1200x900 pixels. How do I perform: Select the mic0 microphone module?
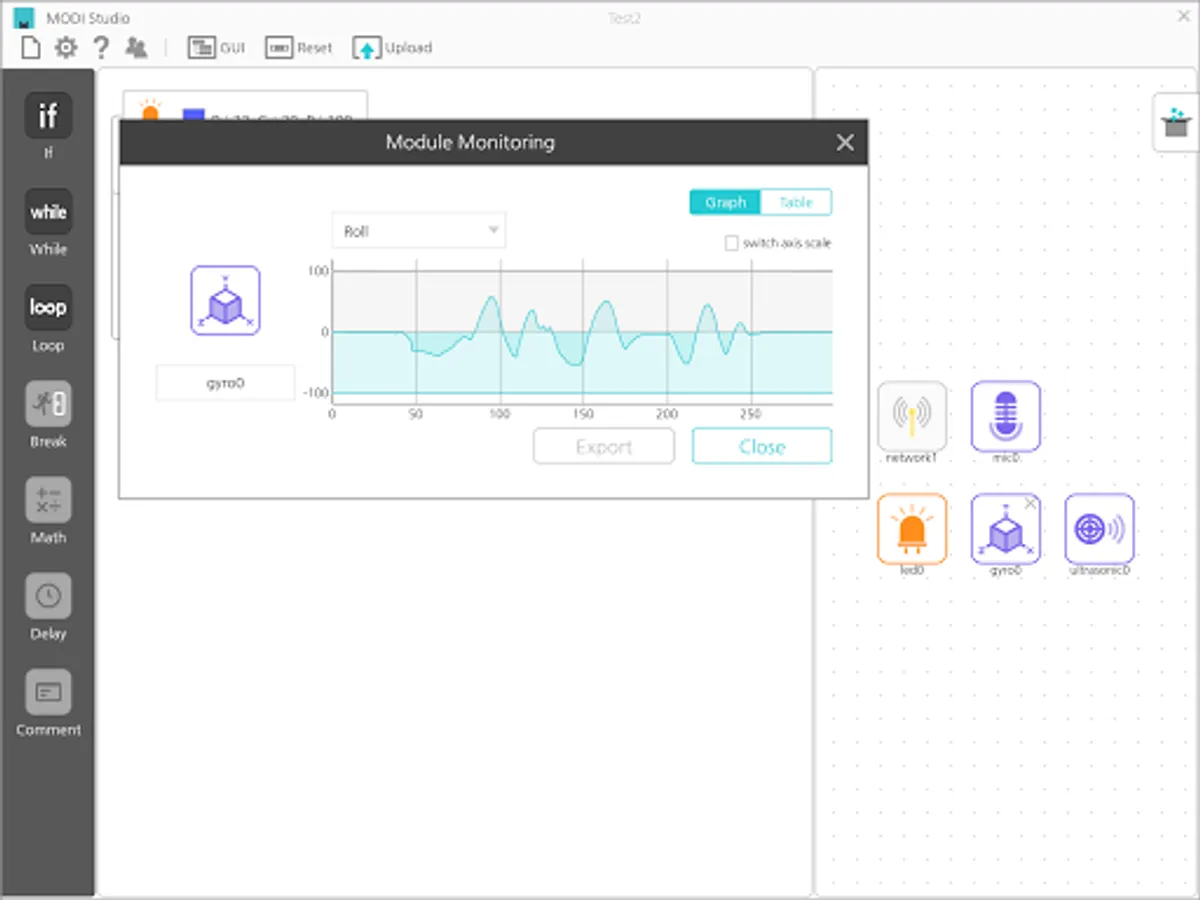point(1005,416)
